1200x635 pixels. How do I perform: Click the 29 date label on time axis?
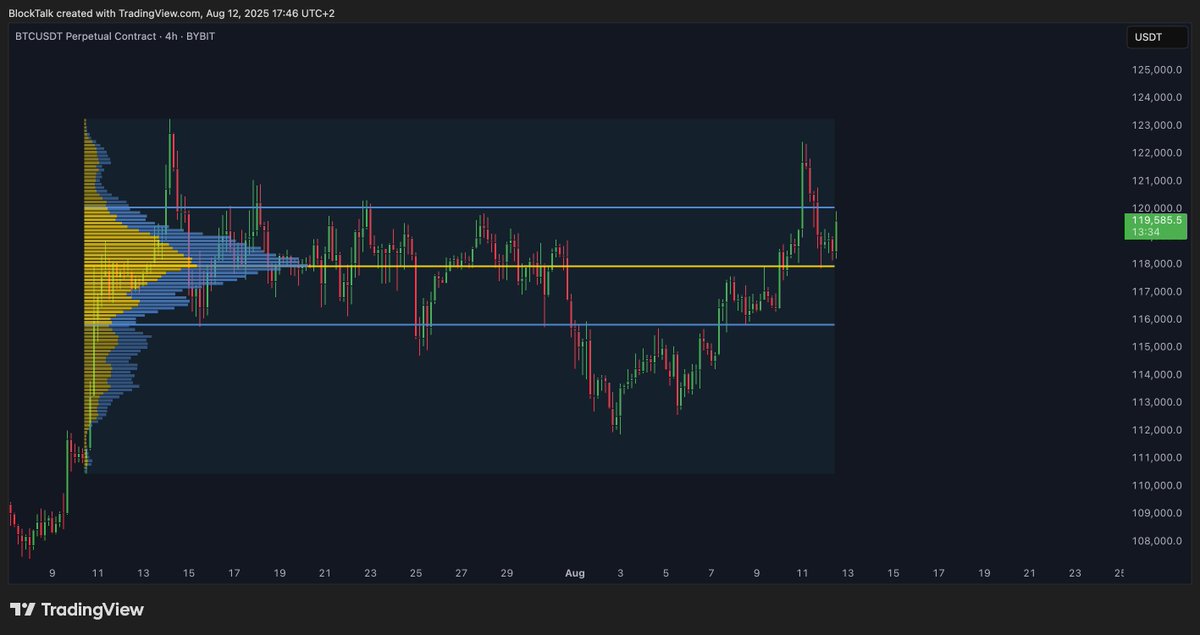(507, 574)
